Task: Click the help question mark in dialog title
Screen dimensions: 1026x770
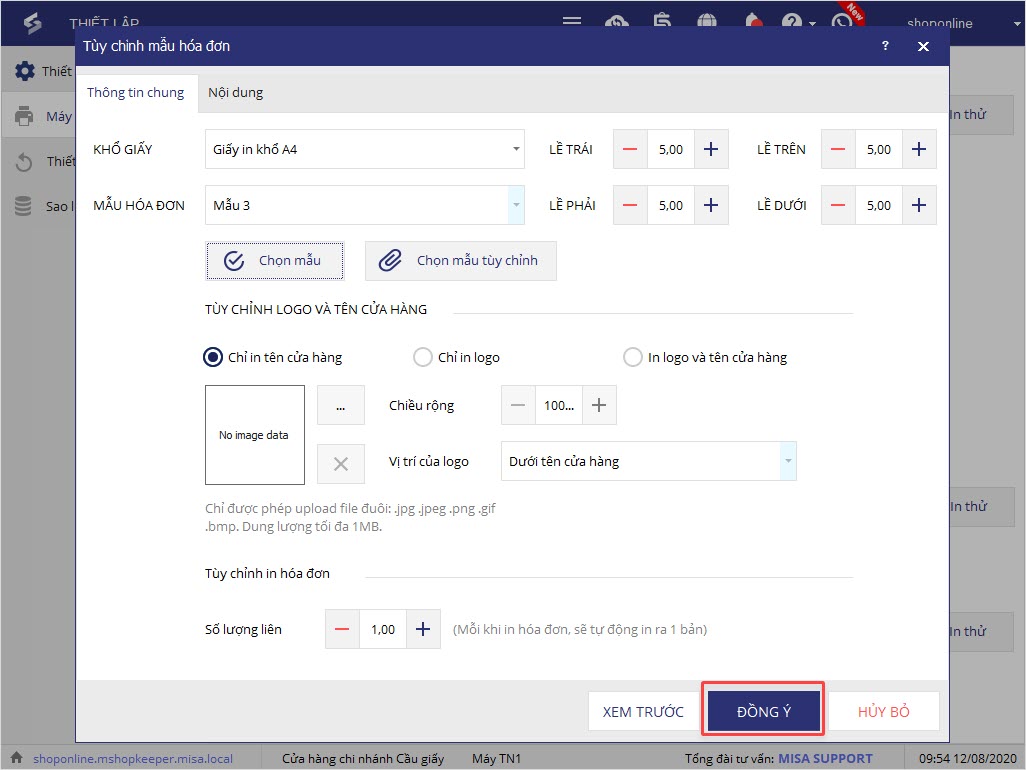Action: coord(885,46)
